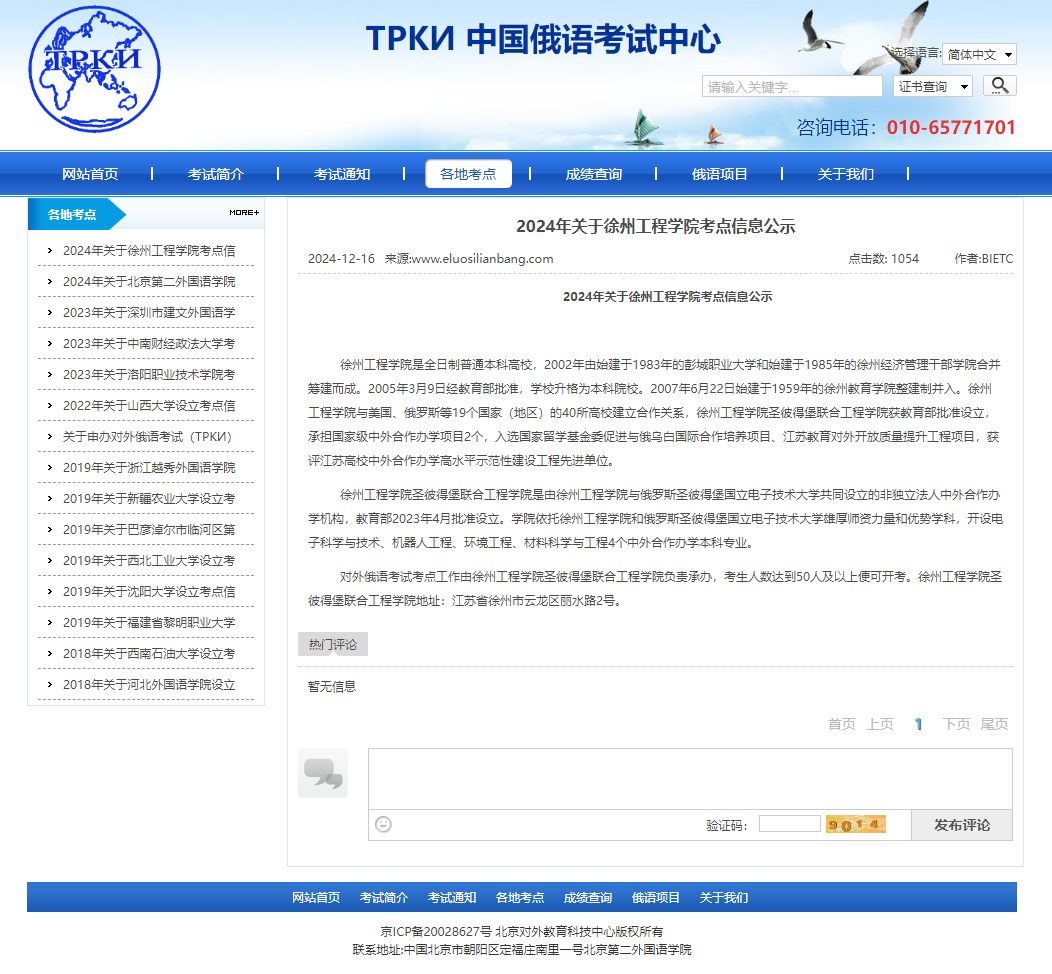Image resolution: width=1052 pixels, height=974 pixels.
Task: Click inside the comment text area
Action: point(690,778)
